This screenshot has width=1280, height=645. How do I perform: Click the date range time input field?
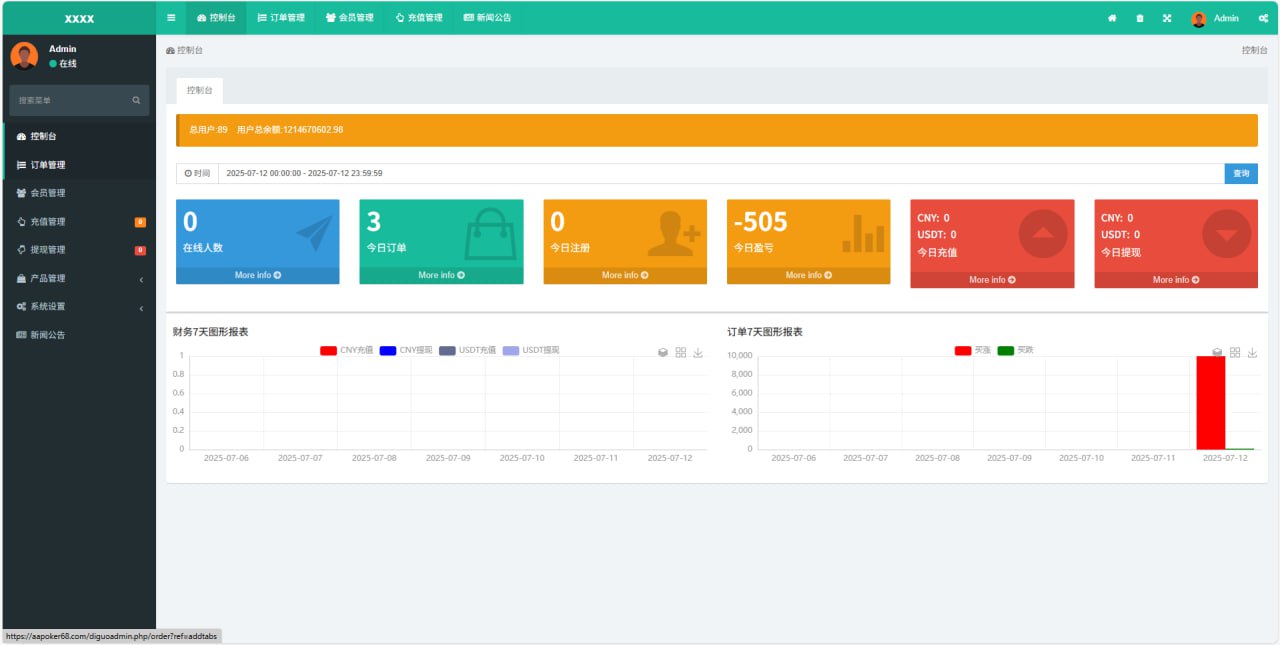tap(720, 173)
